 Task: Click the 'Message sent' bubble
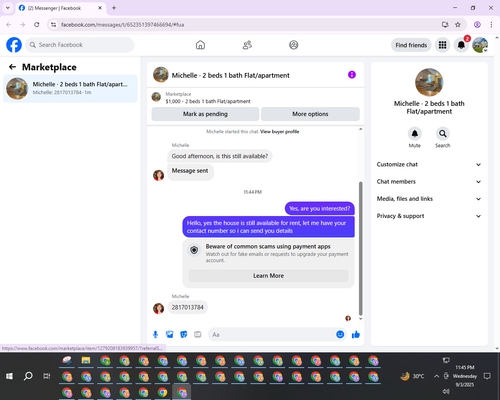tap(190, 171)
